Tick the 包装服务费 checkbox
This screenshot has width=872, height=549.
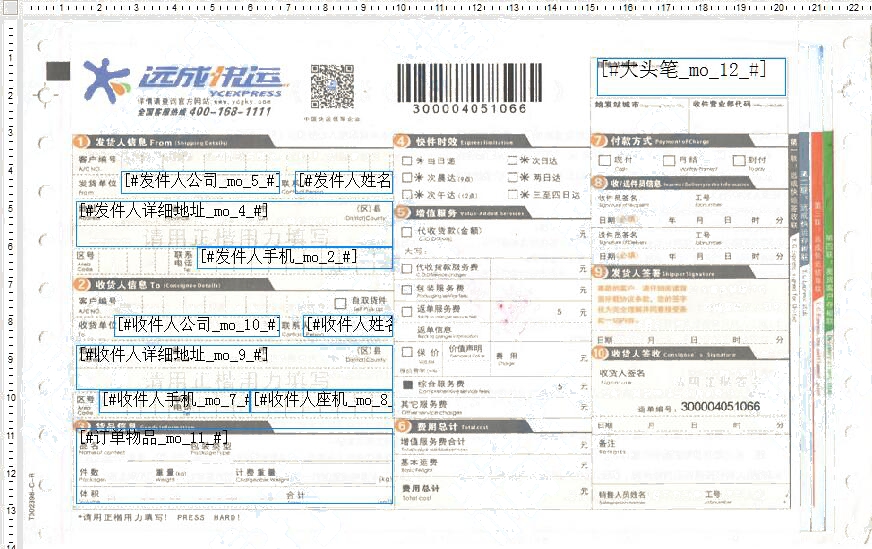tap(407, 290)
